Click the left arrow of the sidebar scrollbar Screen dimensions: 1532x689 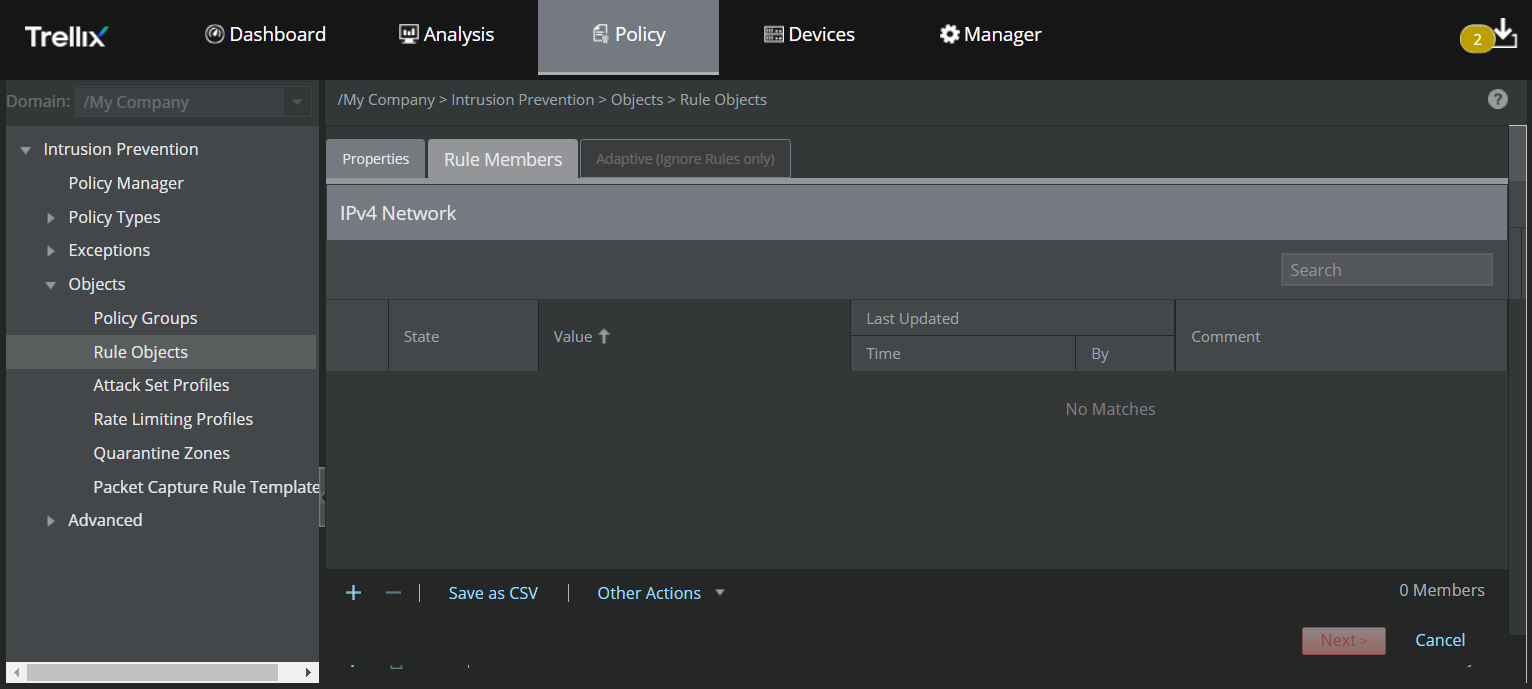click(15, 672)
